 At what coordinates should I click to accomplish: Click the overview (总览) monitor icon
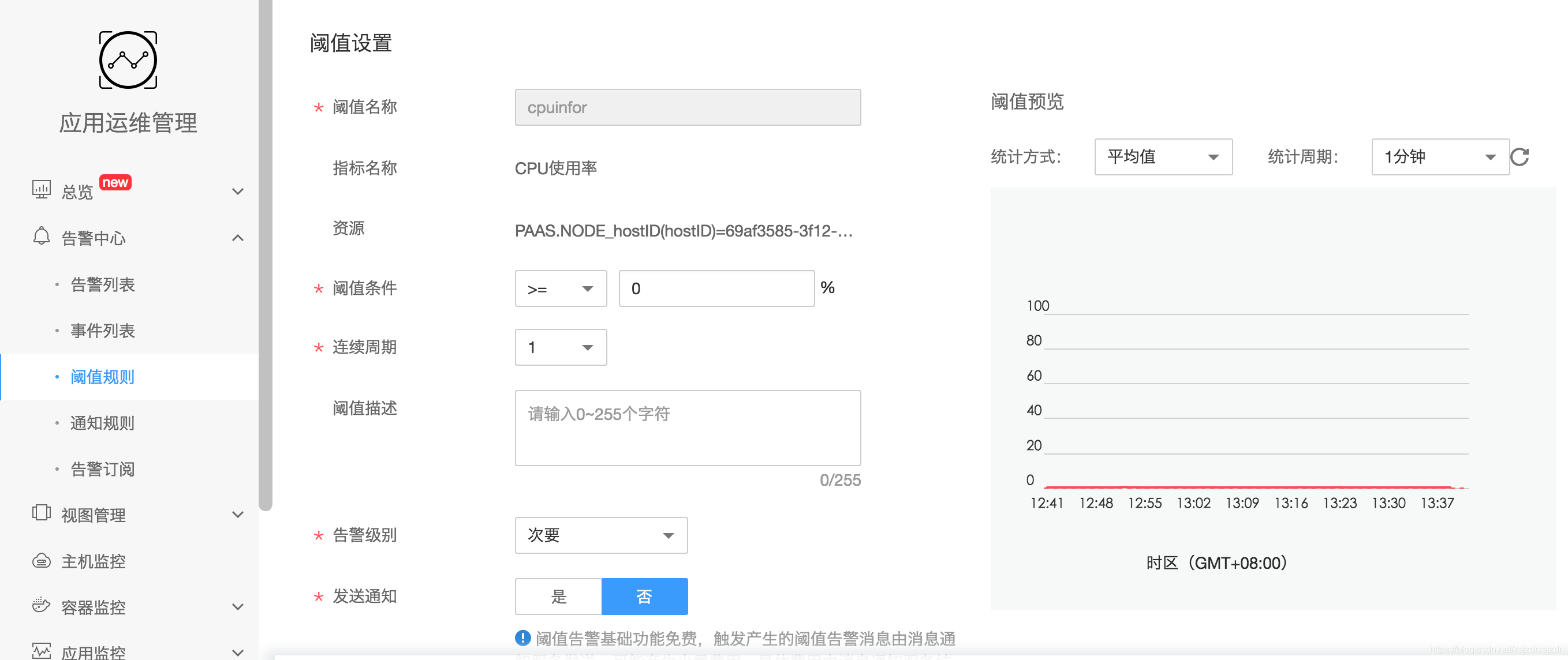(42, 190)
